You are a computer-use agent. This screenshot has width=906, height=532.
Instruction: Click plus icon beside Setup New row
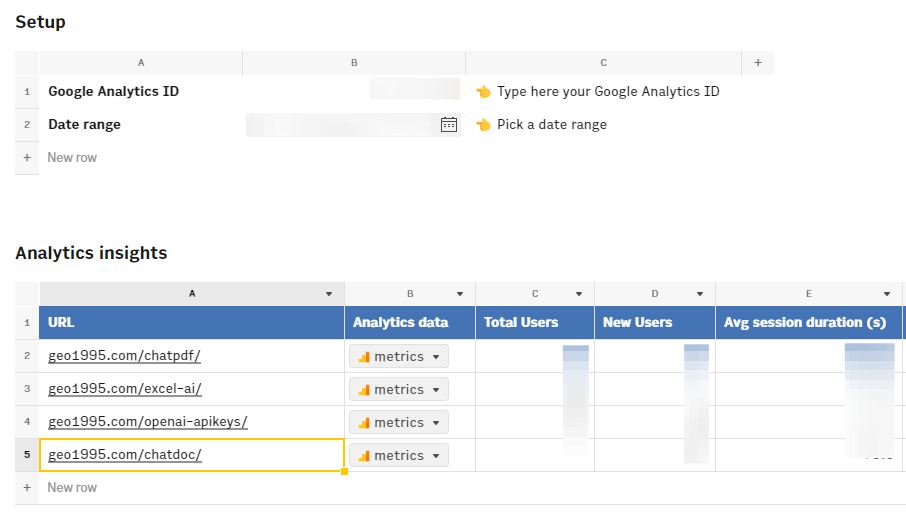click(27, 158)
